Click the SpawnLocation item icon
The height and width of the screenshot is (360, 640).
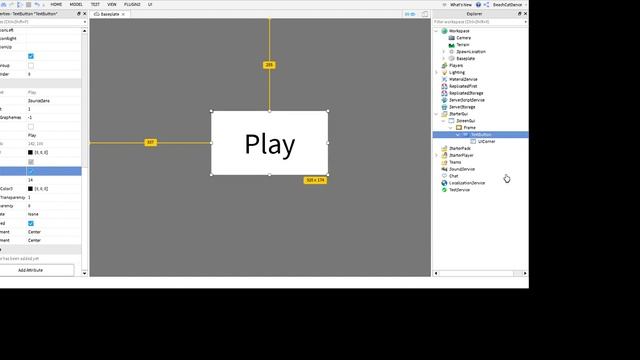click(x=451, y=52)
